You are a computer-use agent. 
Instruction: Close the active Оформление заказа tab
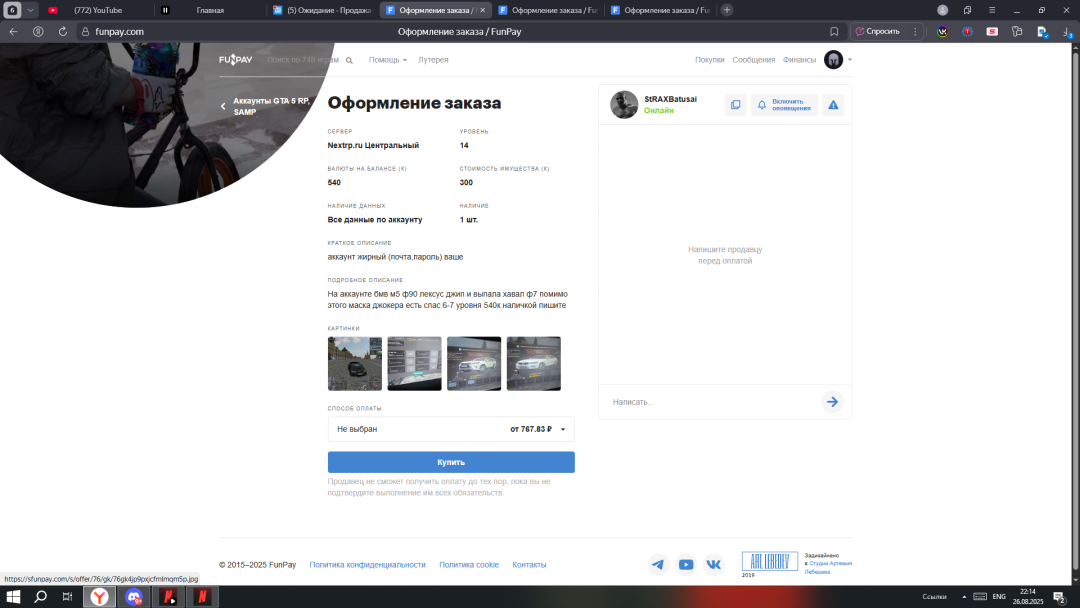point(482,10)
